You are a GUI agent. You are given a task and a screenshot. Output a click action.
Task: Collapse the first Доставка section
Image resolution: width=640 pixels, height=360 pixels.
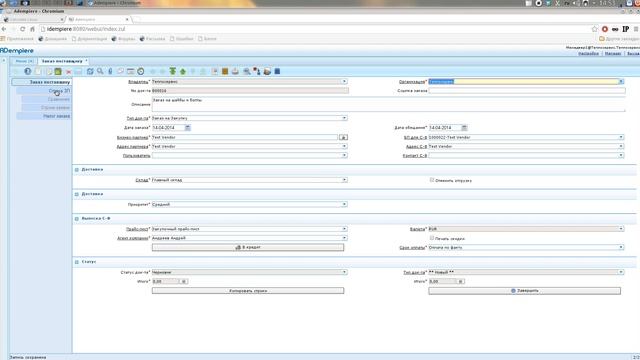pos(77,169)
